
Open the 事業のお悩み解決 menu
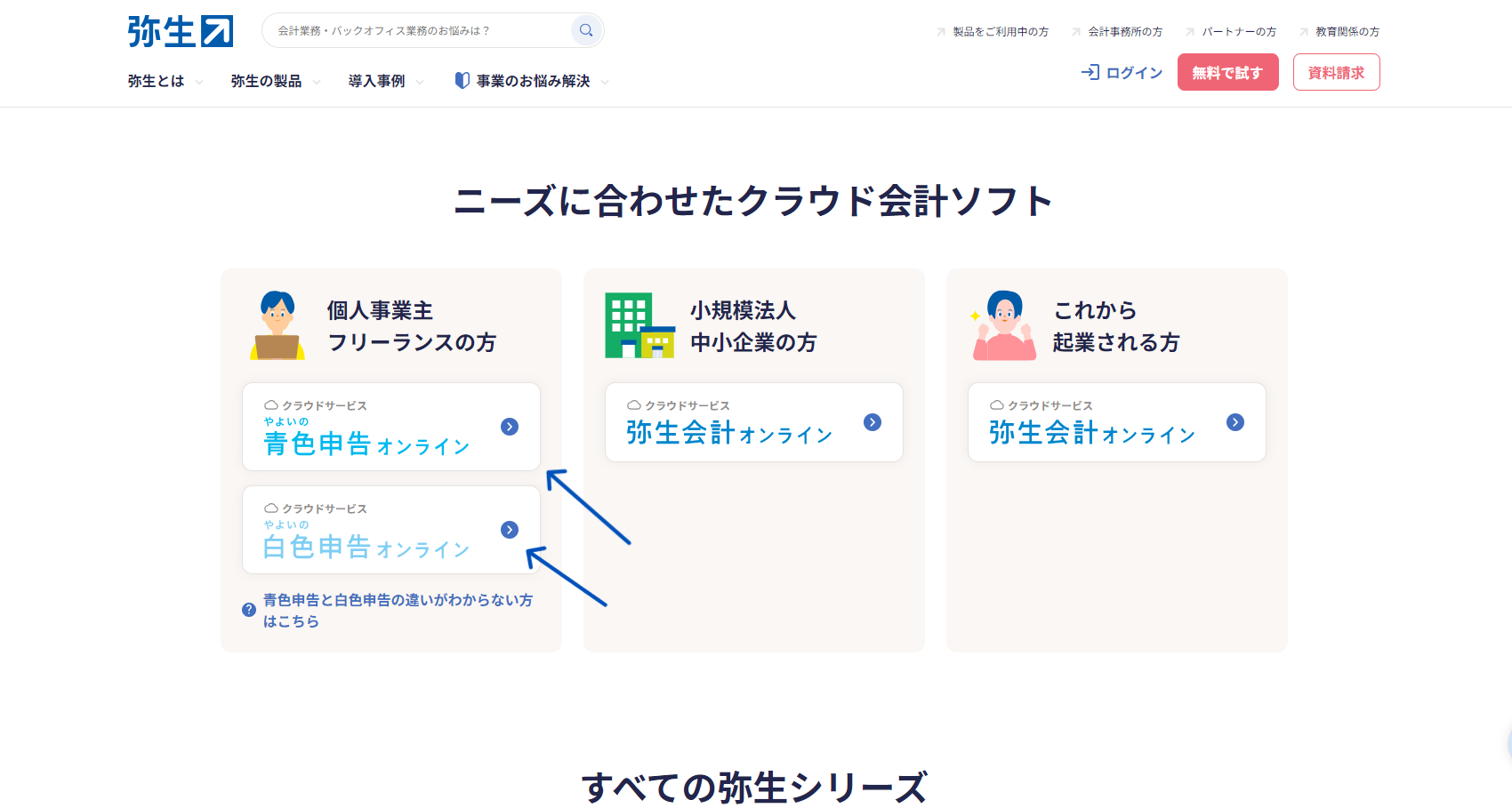pos(533,81)
